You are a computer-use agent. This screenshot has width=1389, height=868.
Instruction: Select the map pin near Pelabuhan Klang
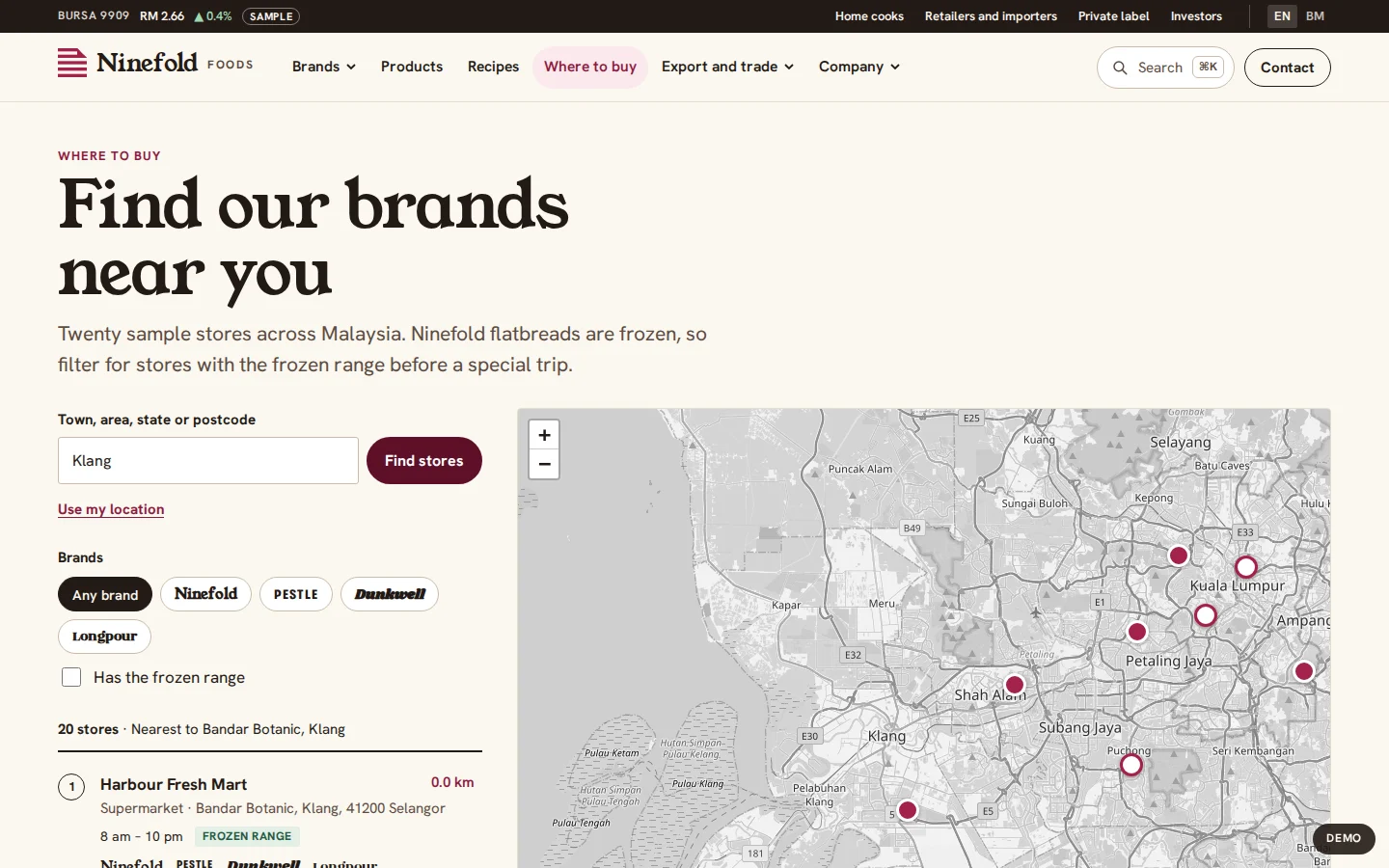click(908, 810)
